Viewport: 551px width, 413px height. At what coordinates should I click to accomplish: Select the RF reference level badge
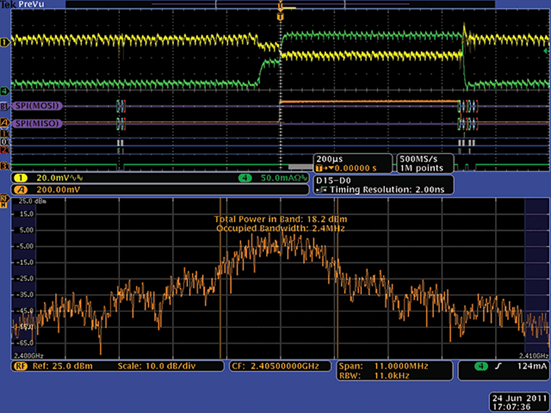pyautogui.click(x=20, y=366)
